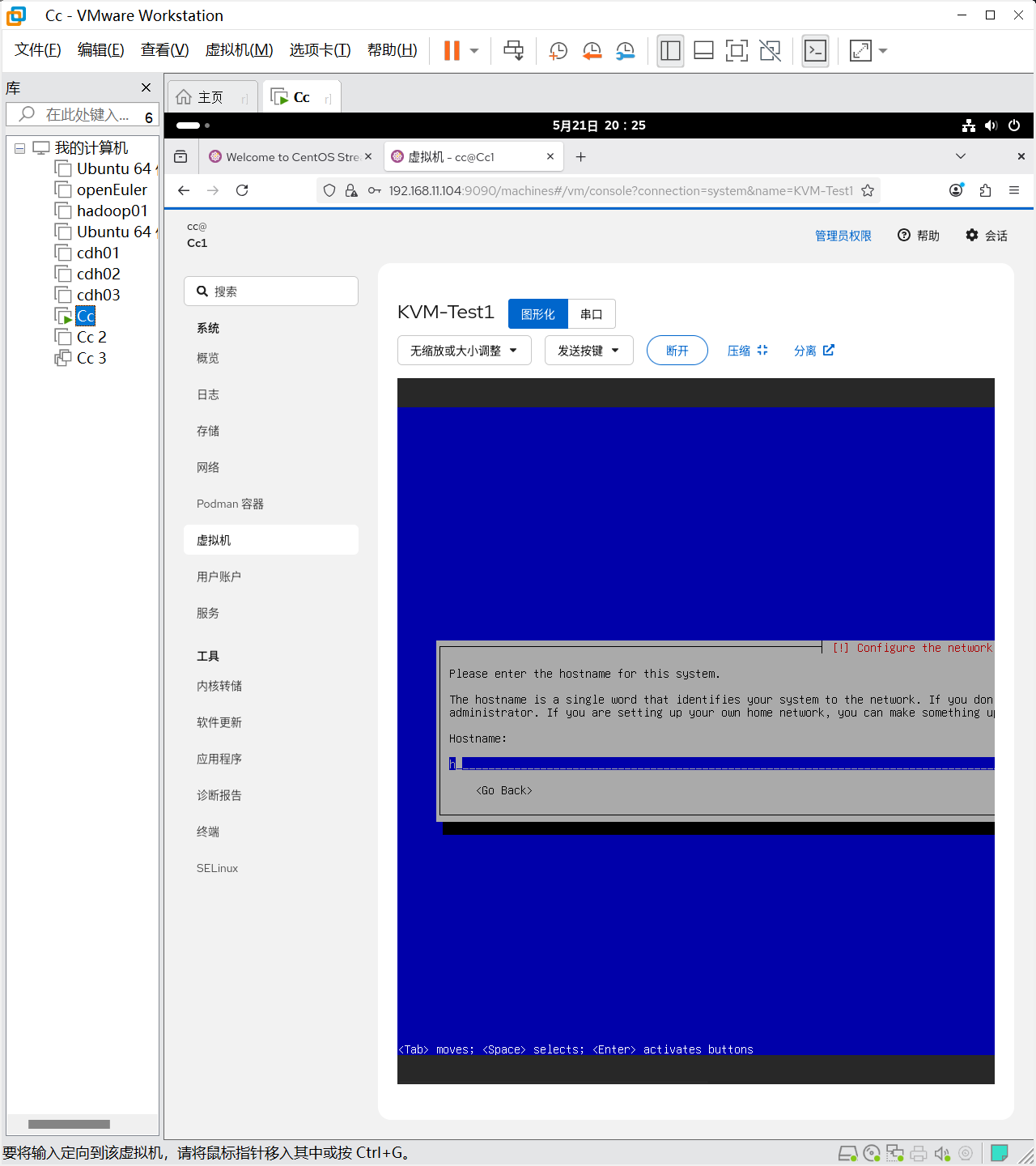
Task: Open Podman 容器 in the sidebar
Action: pyautogui.click(x=271, y=504)
